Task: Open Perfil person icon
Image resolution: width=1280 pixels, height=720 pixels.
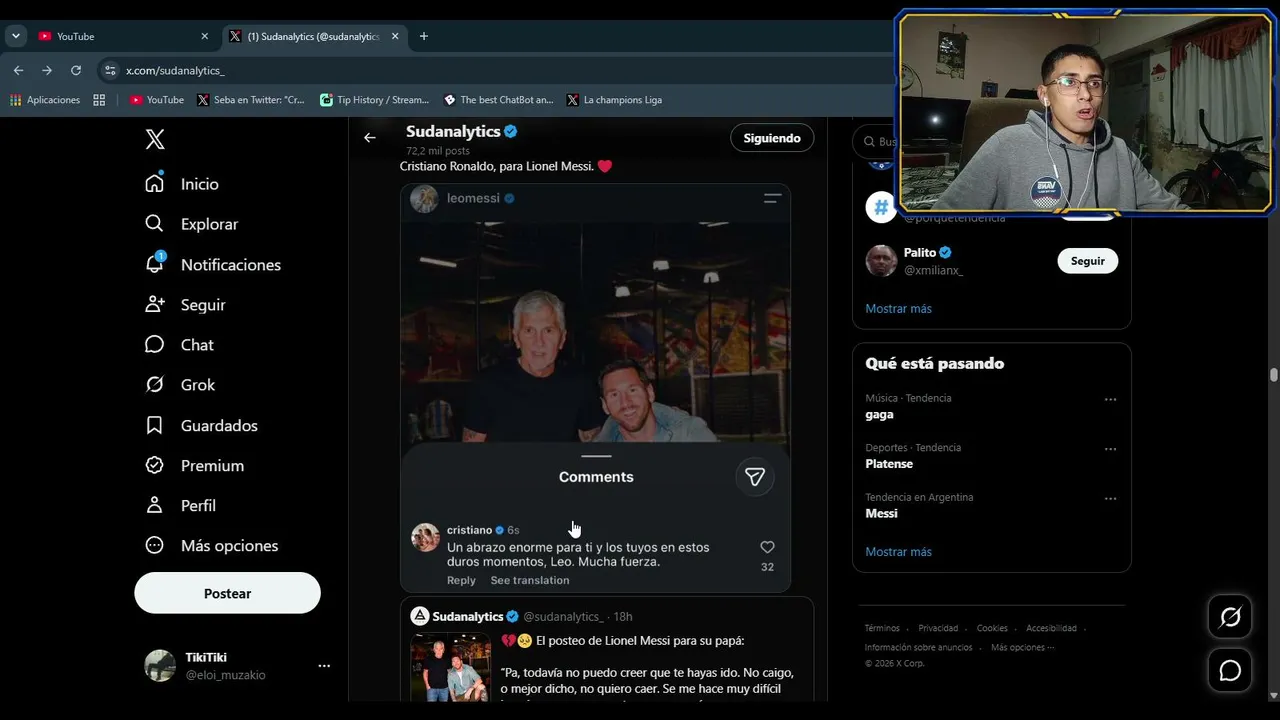Action: click(x=154, y=505)
